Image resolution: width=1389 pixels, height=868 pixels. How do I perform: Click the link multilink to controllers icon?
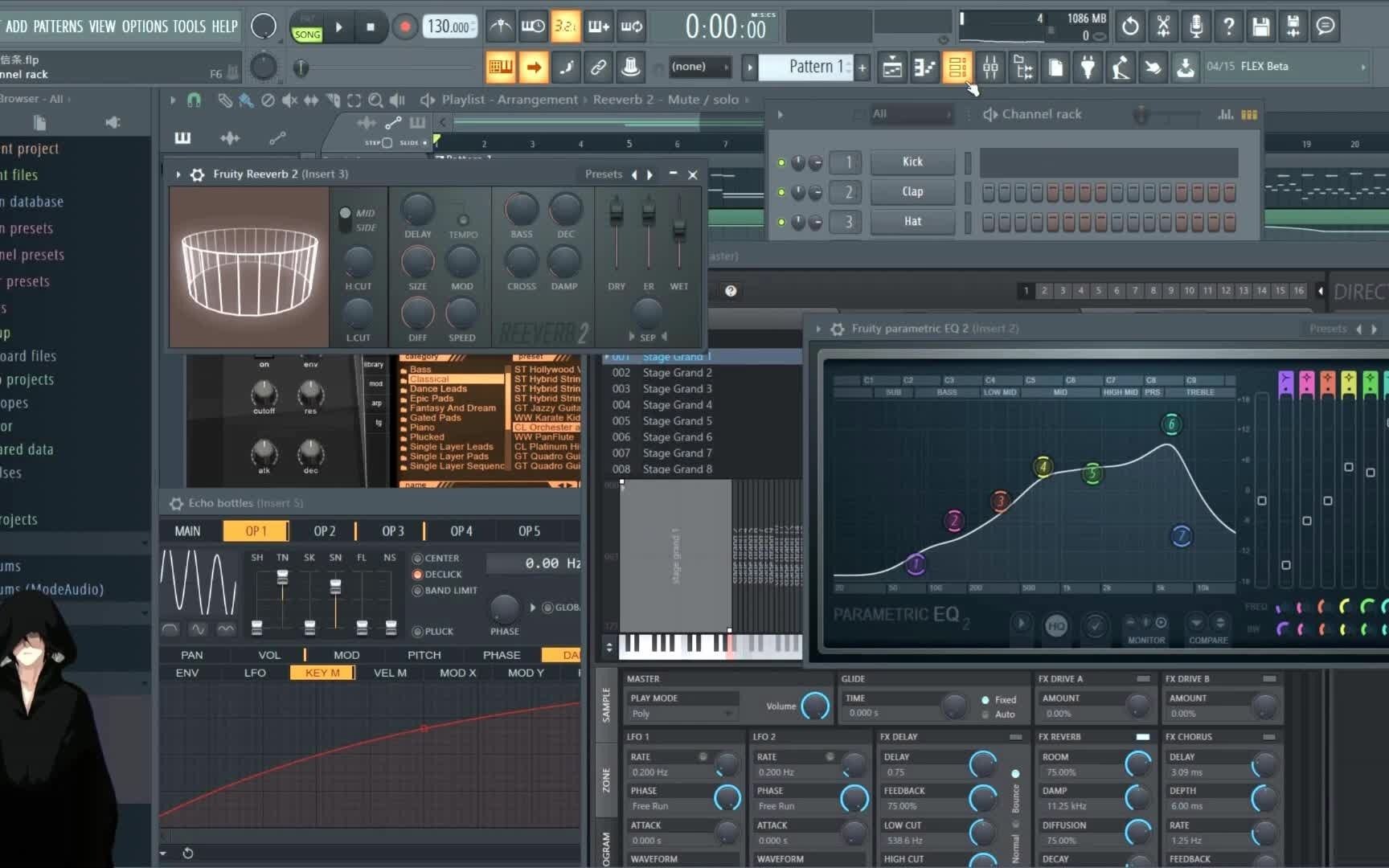598,68
